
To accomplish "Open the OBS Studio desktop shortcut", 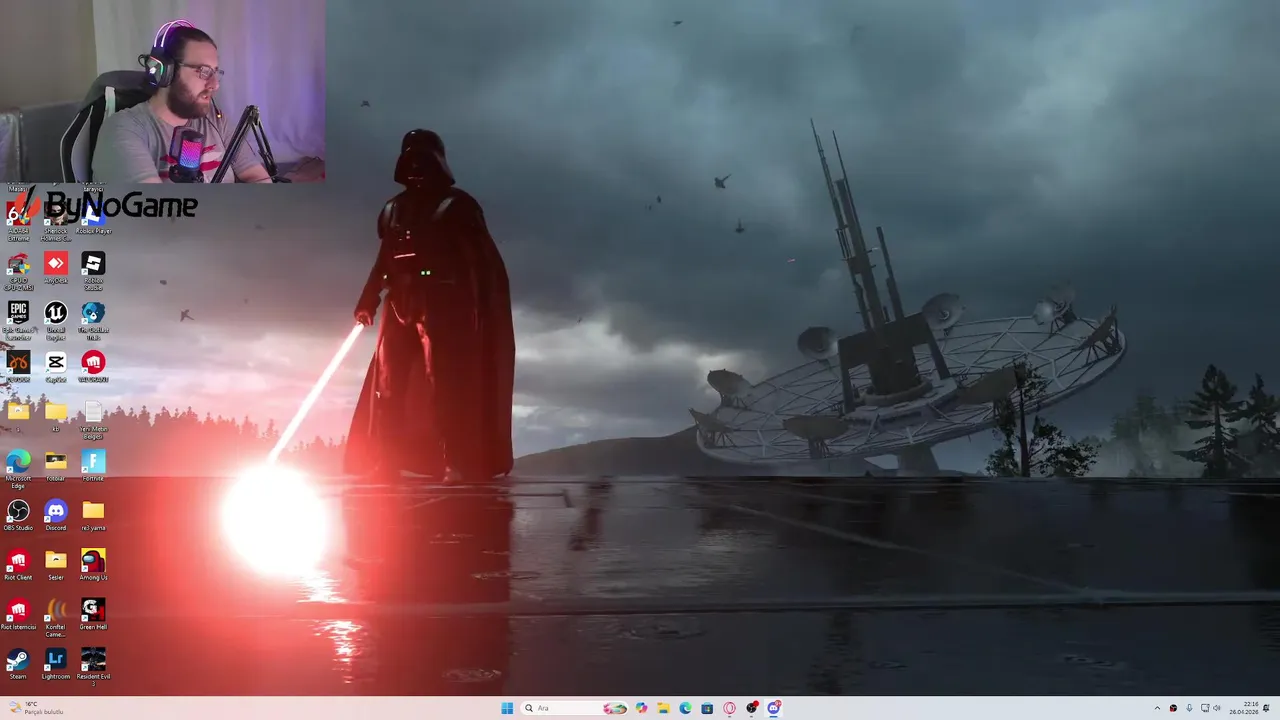I will coord(18,515).
